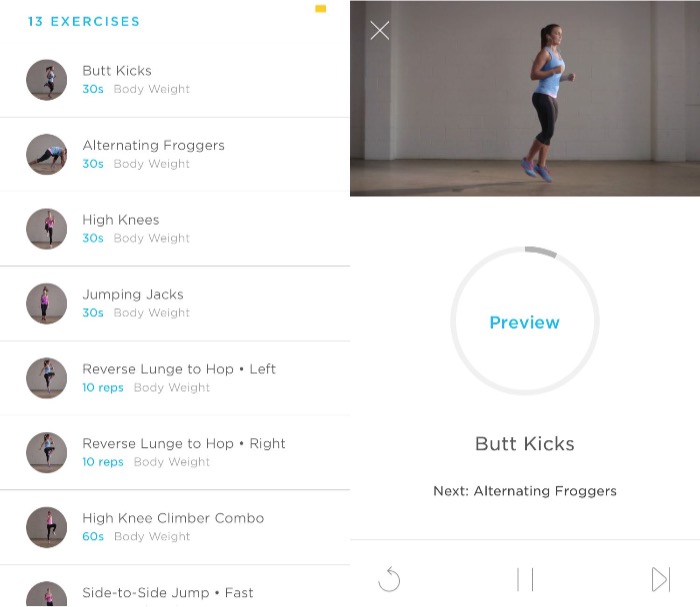Open Reverse Lunge to Hop Right entry

click(175, 452)
